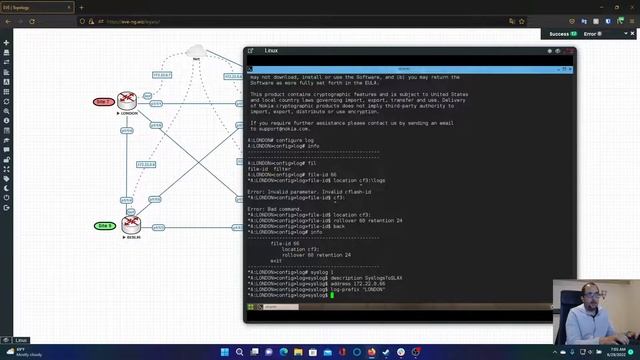Click the 172.22.0.9 address label near BERLIN

146,164
